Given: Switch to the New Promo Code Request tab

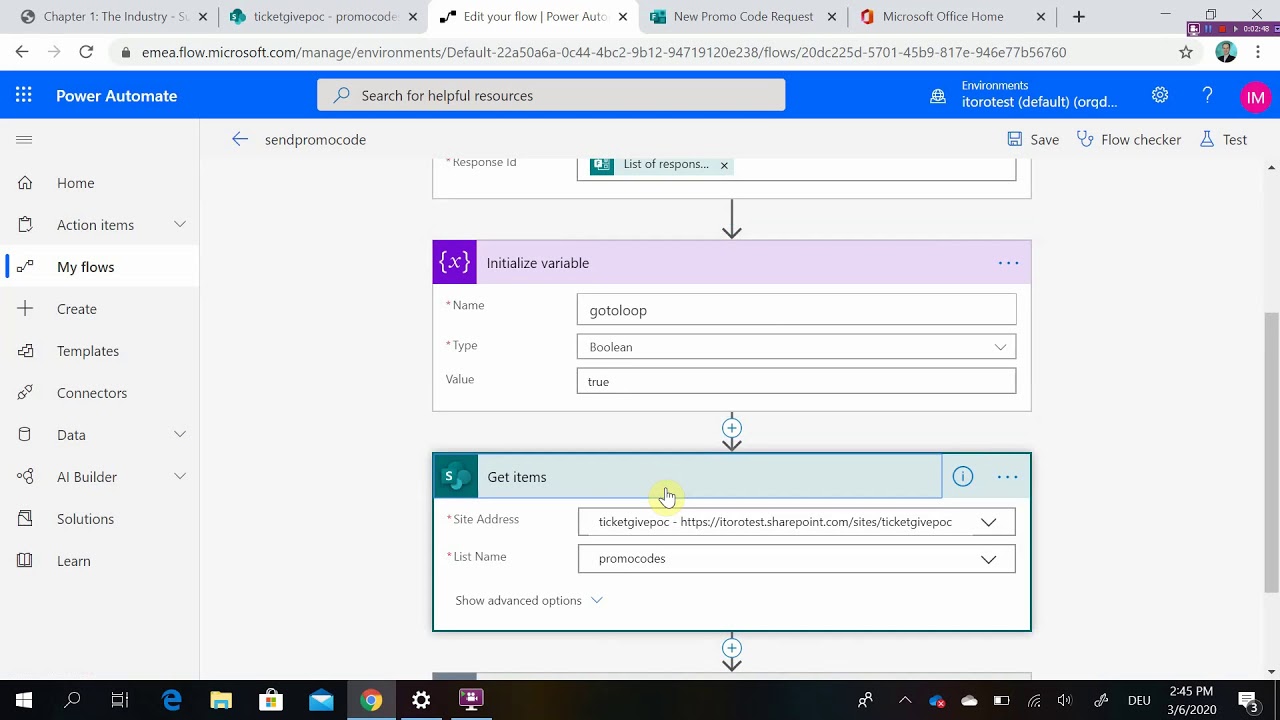Looking at the screenshot, I should (x=743, y=17).
